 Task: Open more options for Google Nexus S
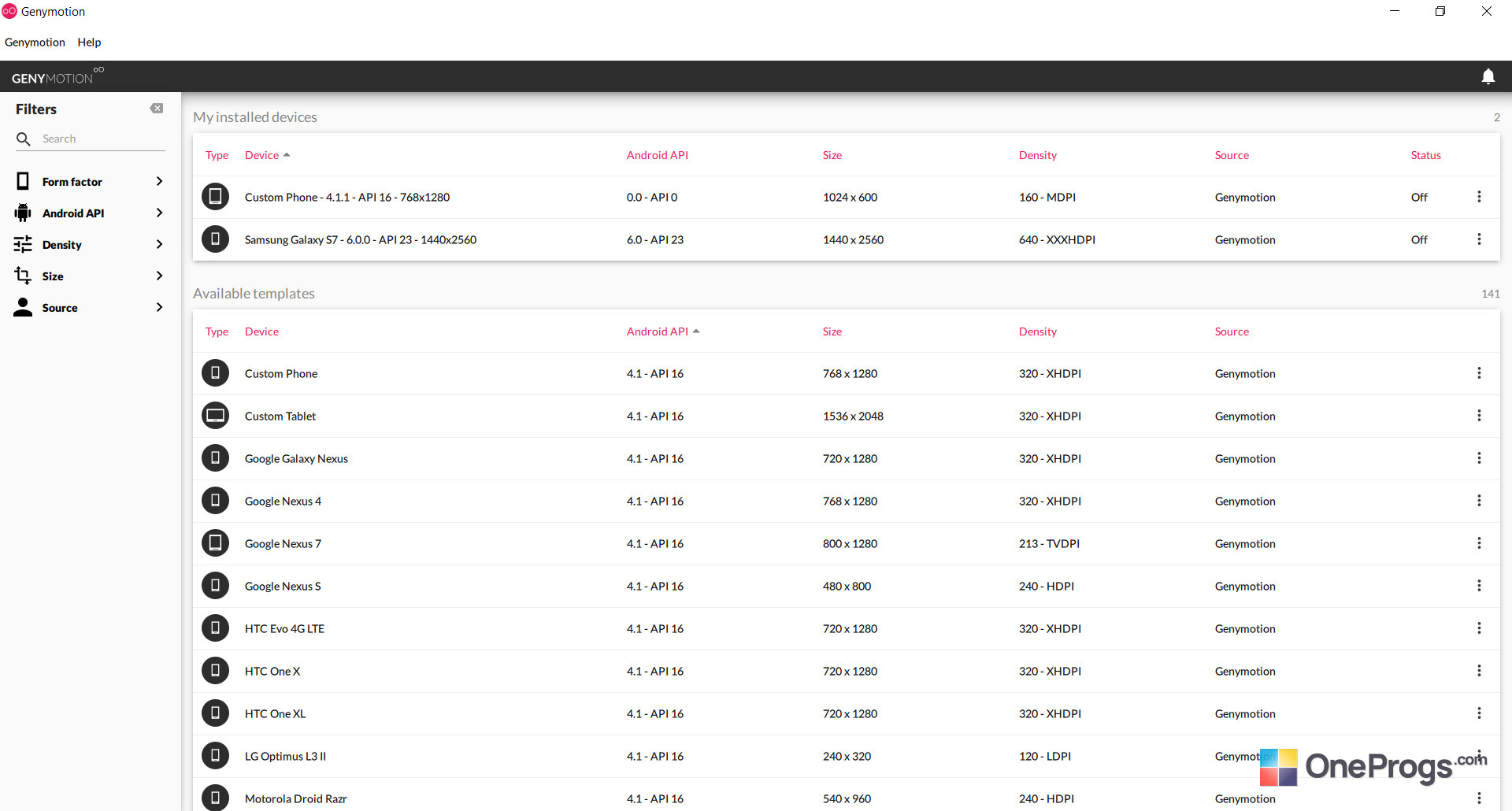pyautogui.click(x=1479, y=586)
